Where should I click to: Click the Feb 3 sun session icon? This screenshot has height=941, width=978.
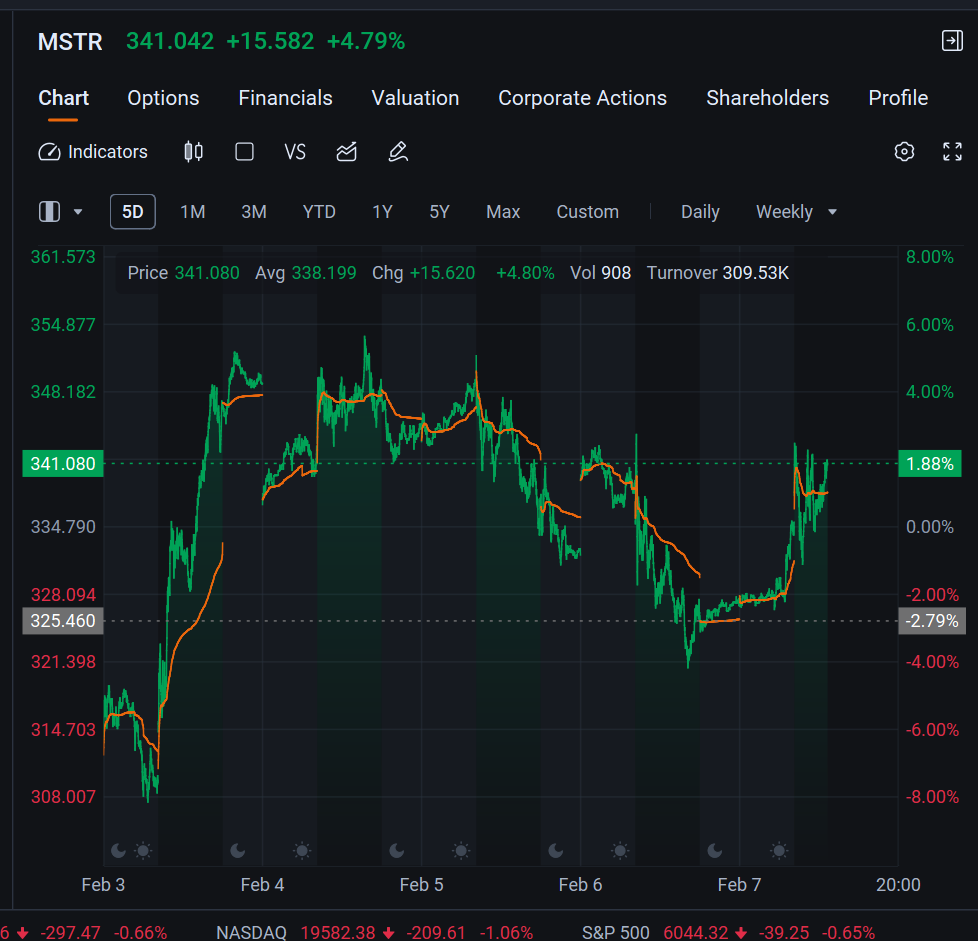tap(143, 850)
